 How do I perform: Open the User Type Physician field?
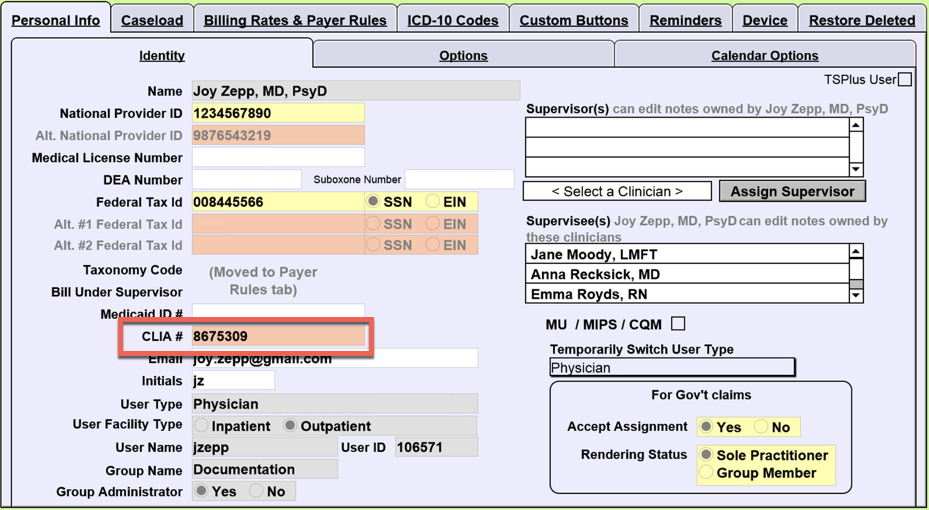[334, 404]
